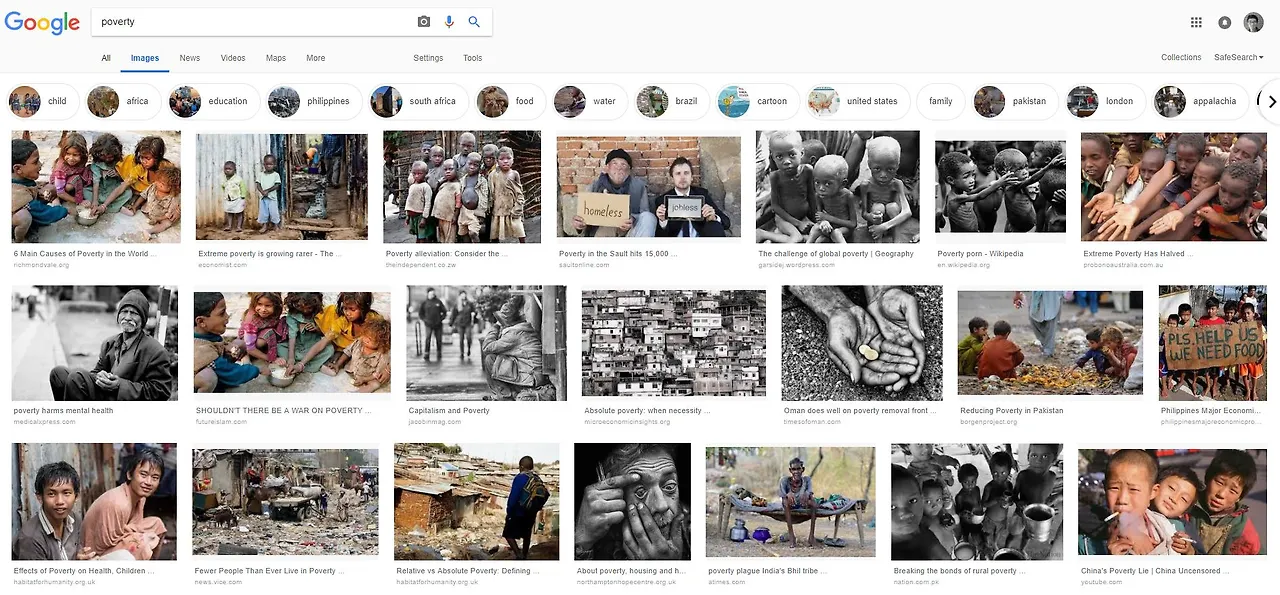Show more suggestion chips with right arrow
The width and height of the screenshot is (1280, 595).
(1272, 101)
